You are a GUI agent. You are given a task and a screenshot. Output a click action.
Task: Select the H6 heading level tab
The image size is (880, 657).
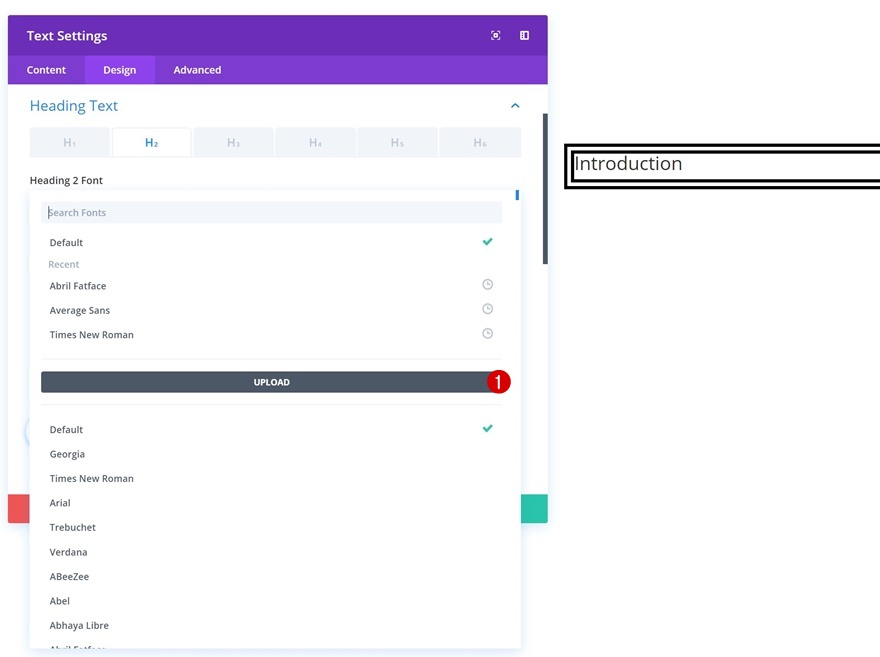480,143
